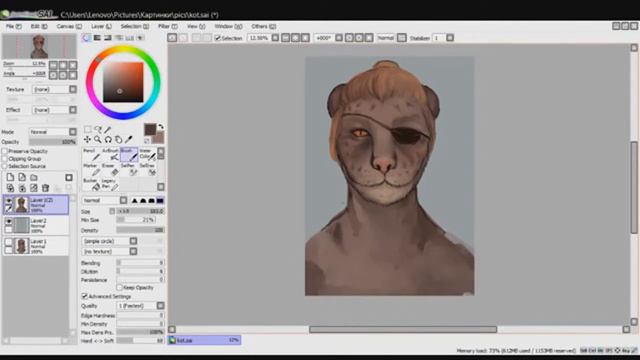Image resolution: width=640 pixels, height=360 pixels.
Task: Select the magic wand tool
Action: (108, 129)
